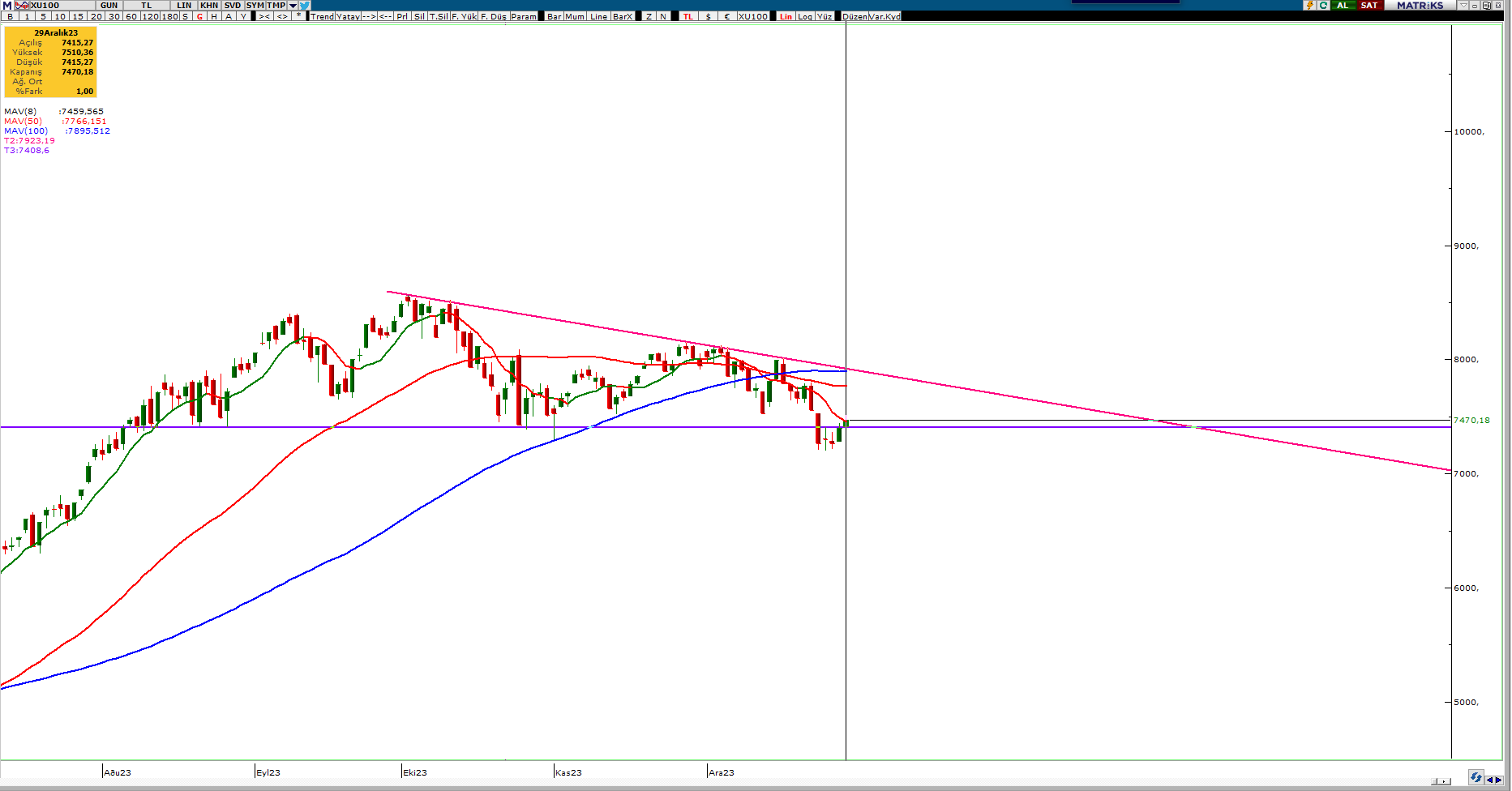Click the Twitter bird icon
The image size is (1512, 791).
coord(305,6)
